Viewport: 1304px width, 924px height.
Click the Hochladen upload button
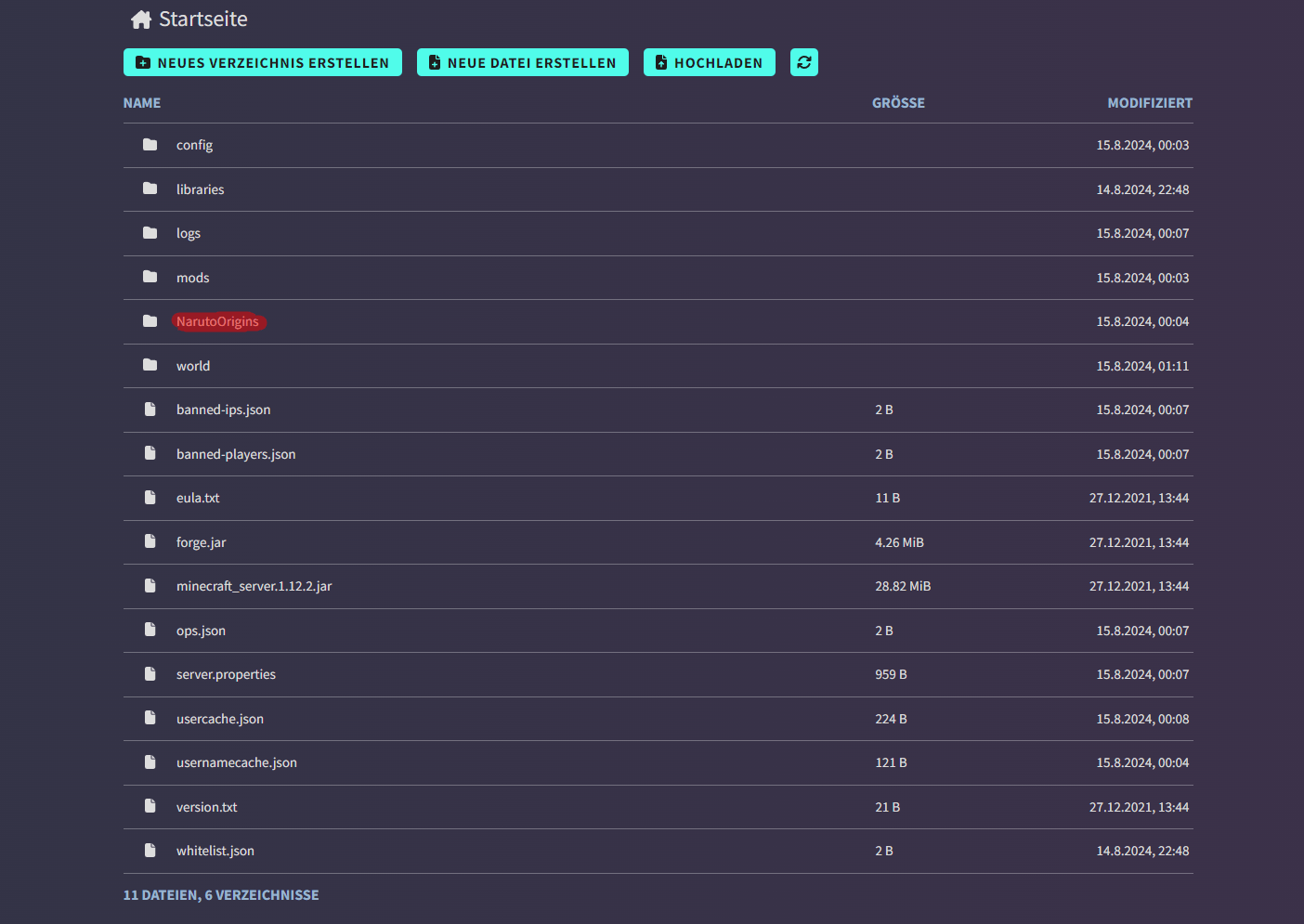709,62
